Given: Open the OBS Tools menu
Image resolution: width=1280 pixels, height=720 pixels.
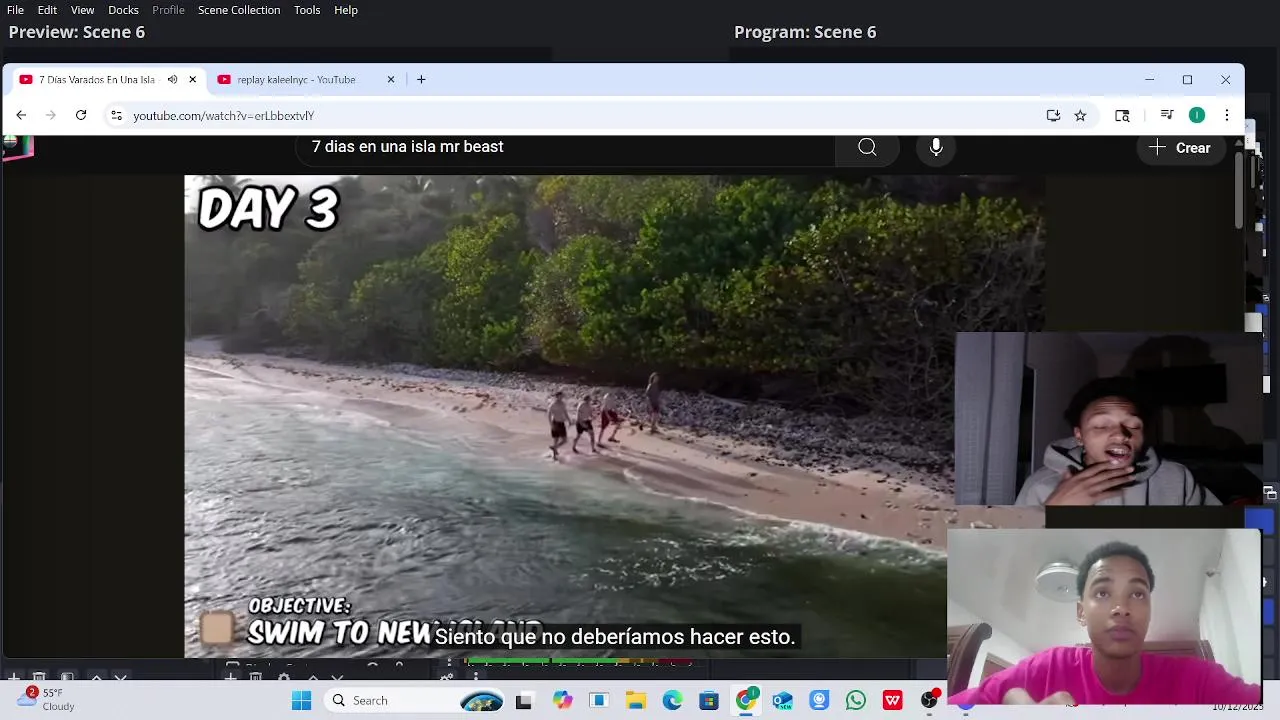Looking at the screenshot, I should tap(307, 10).
